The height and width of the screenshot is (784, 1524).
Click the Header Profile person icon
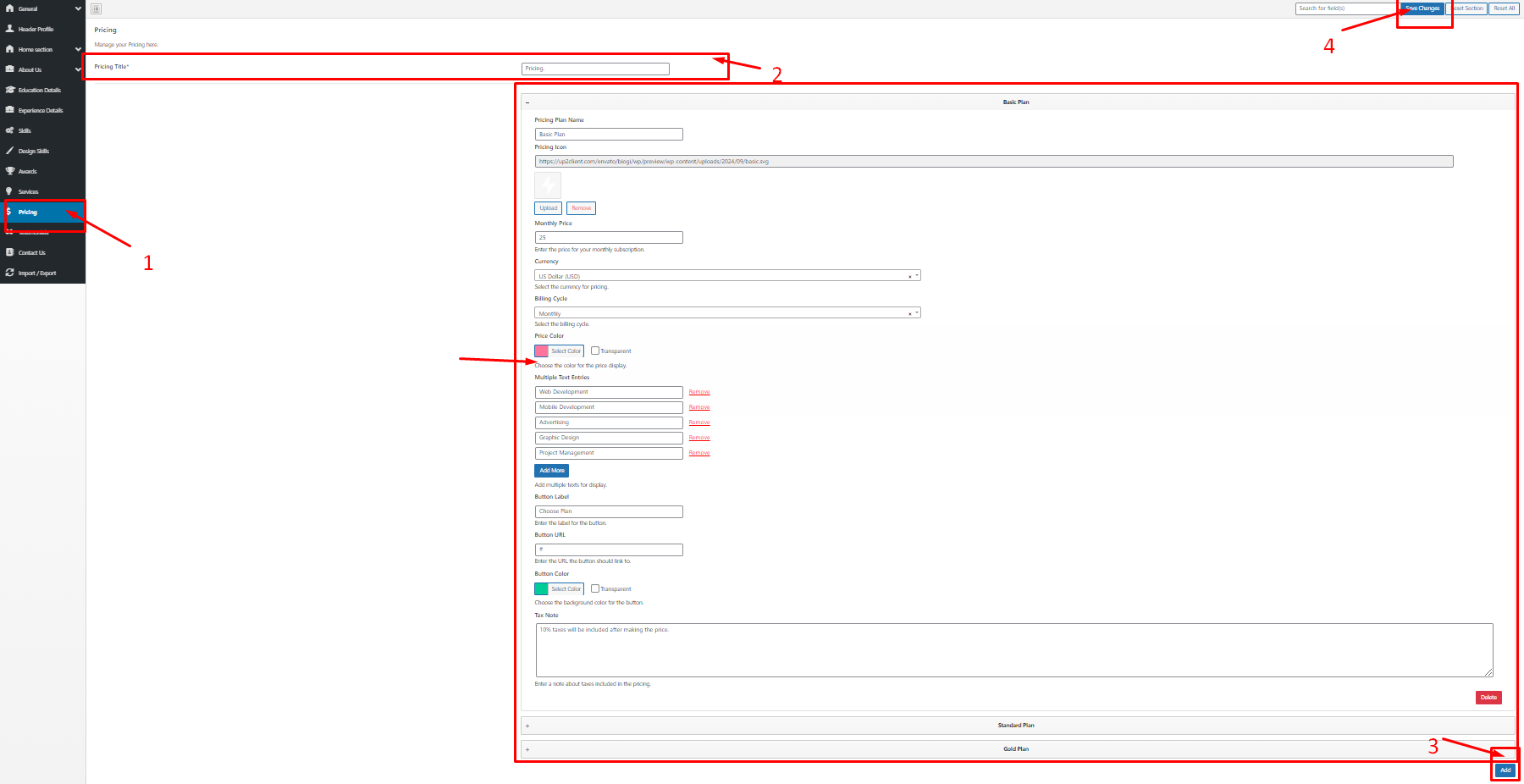pos(9,29)
